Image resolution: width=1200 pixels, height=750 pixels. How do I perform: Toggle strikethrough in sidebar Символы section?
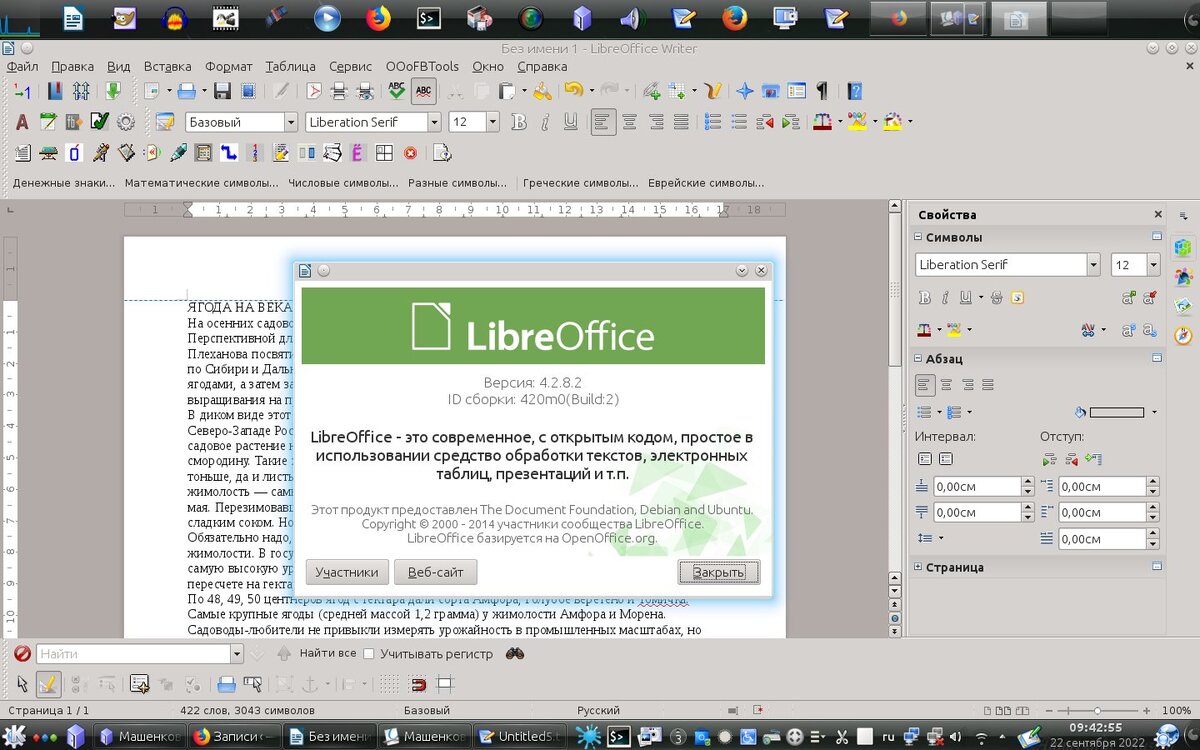[997, 297]
